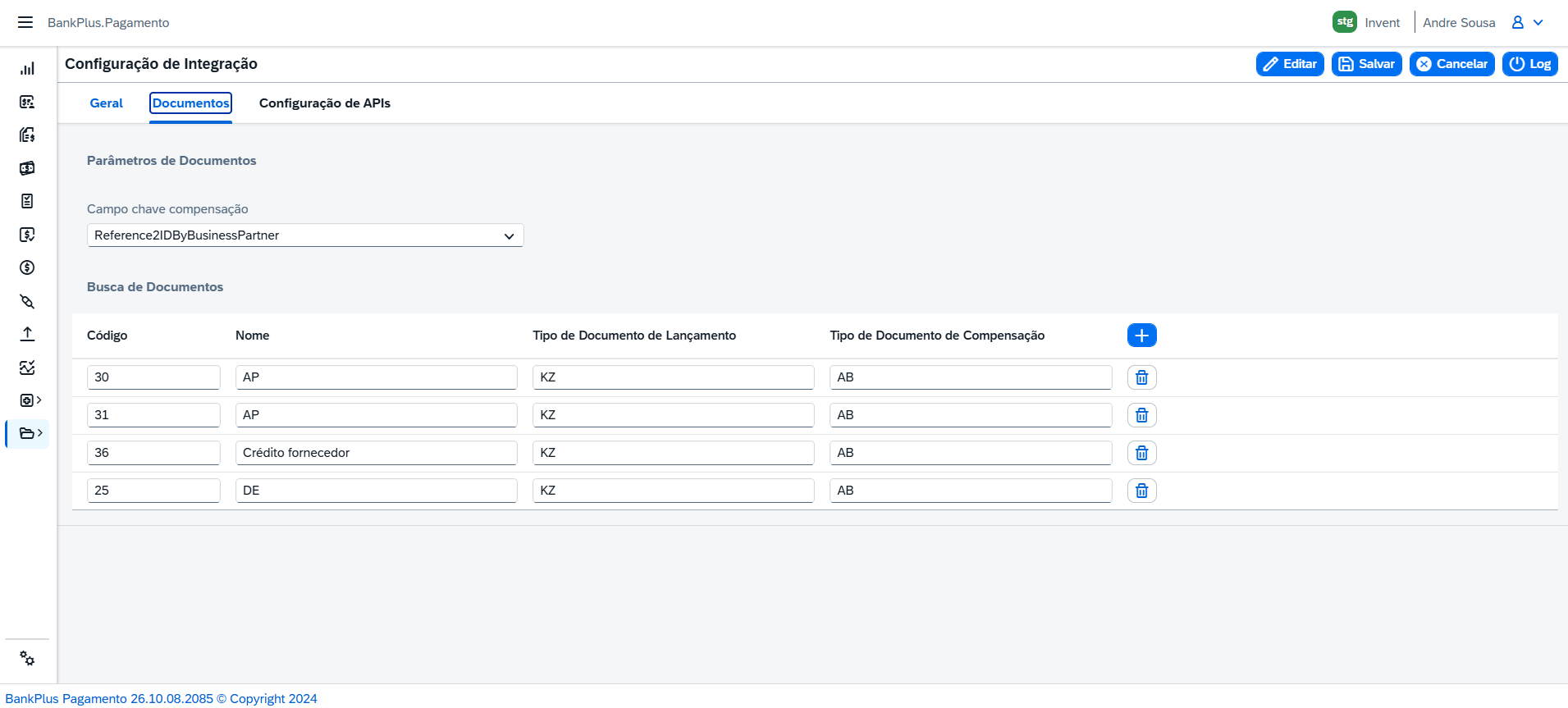Open settings gears at sidebar bottom
This screenshot has height=708, width=1568.
pos(27,658)
